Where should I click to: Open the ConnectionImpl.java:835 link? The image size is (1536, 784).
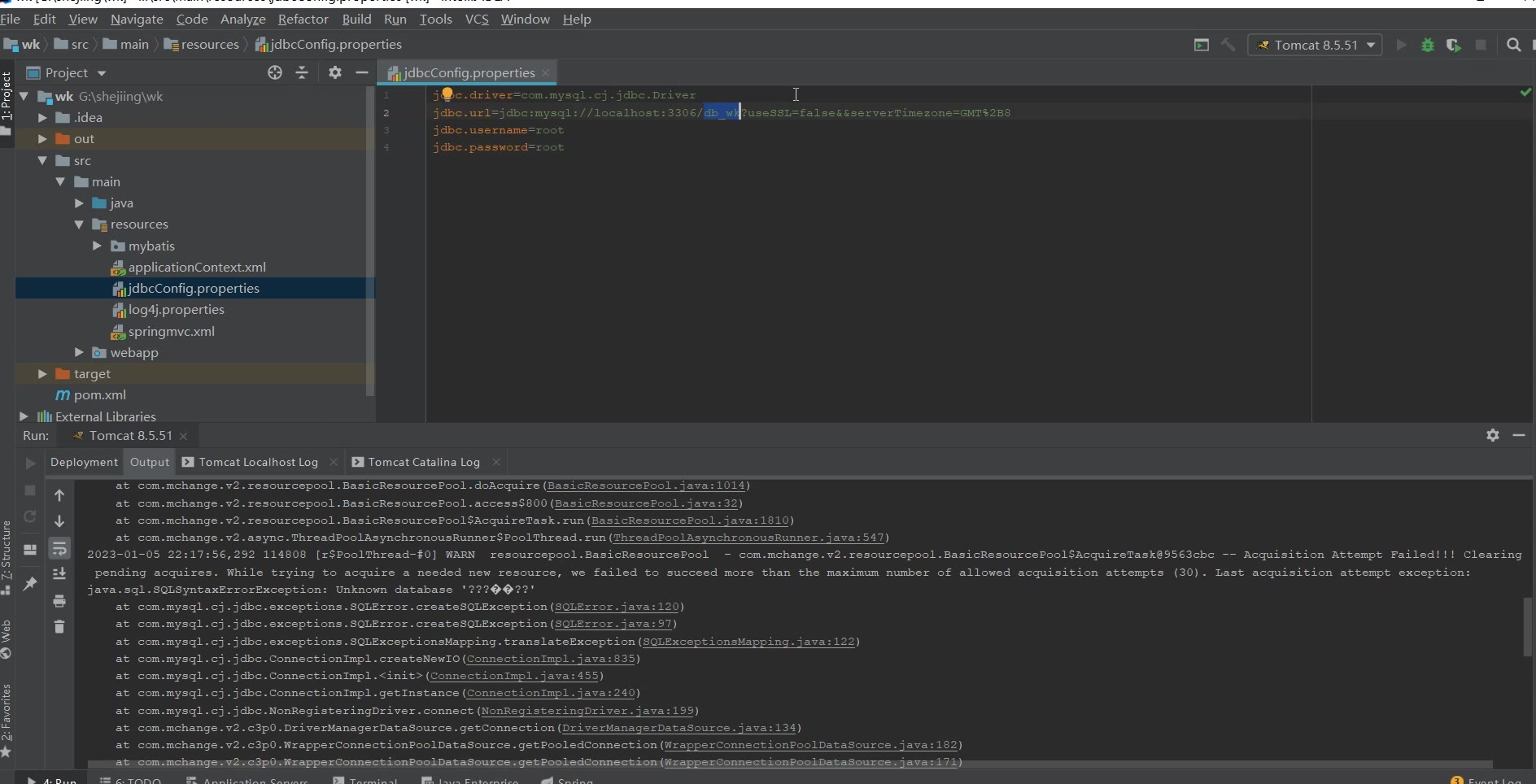[x=551, y=659]
